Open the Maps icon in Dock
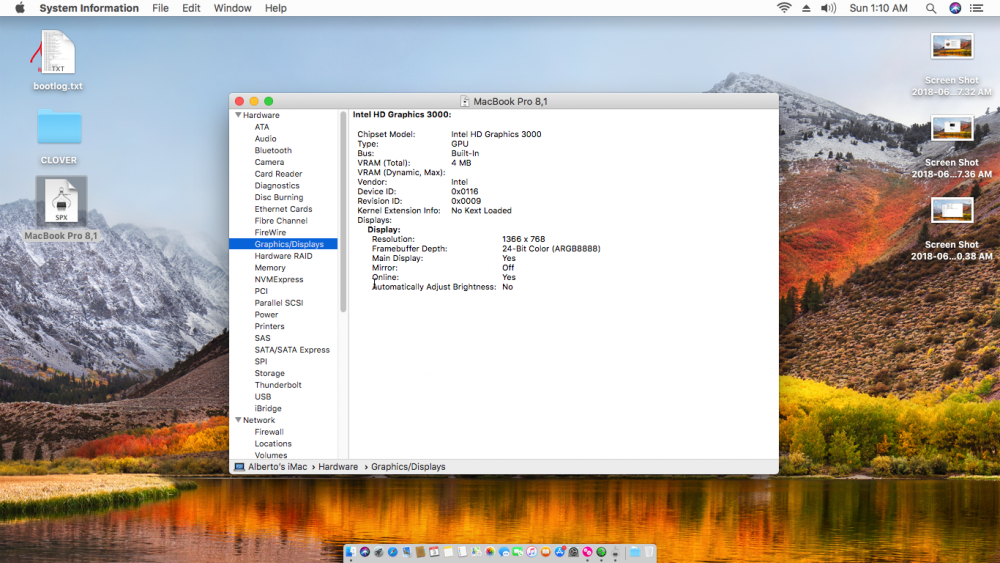Screen dimensions: 1000x563 point(476,552)
